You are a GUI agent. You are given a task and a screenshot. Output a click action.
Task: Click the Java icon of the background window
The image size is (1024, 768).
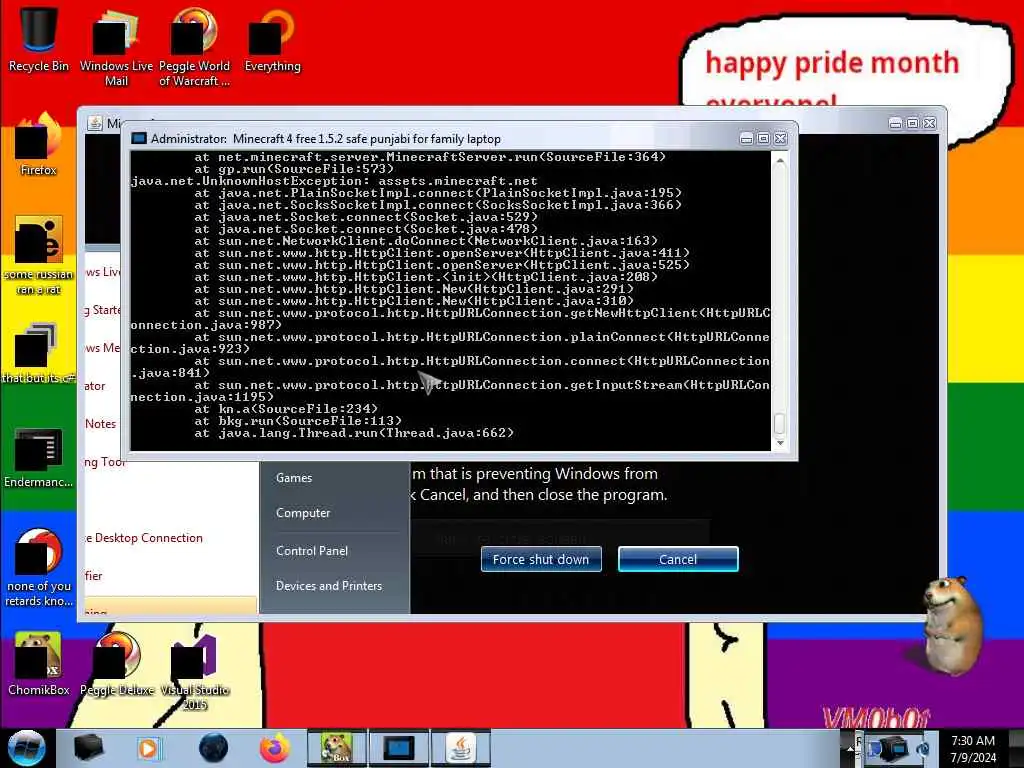coord(95,123)
